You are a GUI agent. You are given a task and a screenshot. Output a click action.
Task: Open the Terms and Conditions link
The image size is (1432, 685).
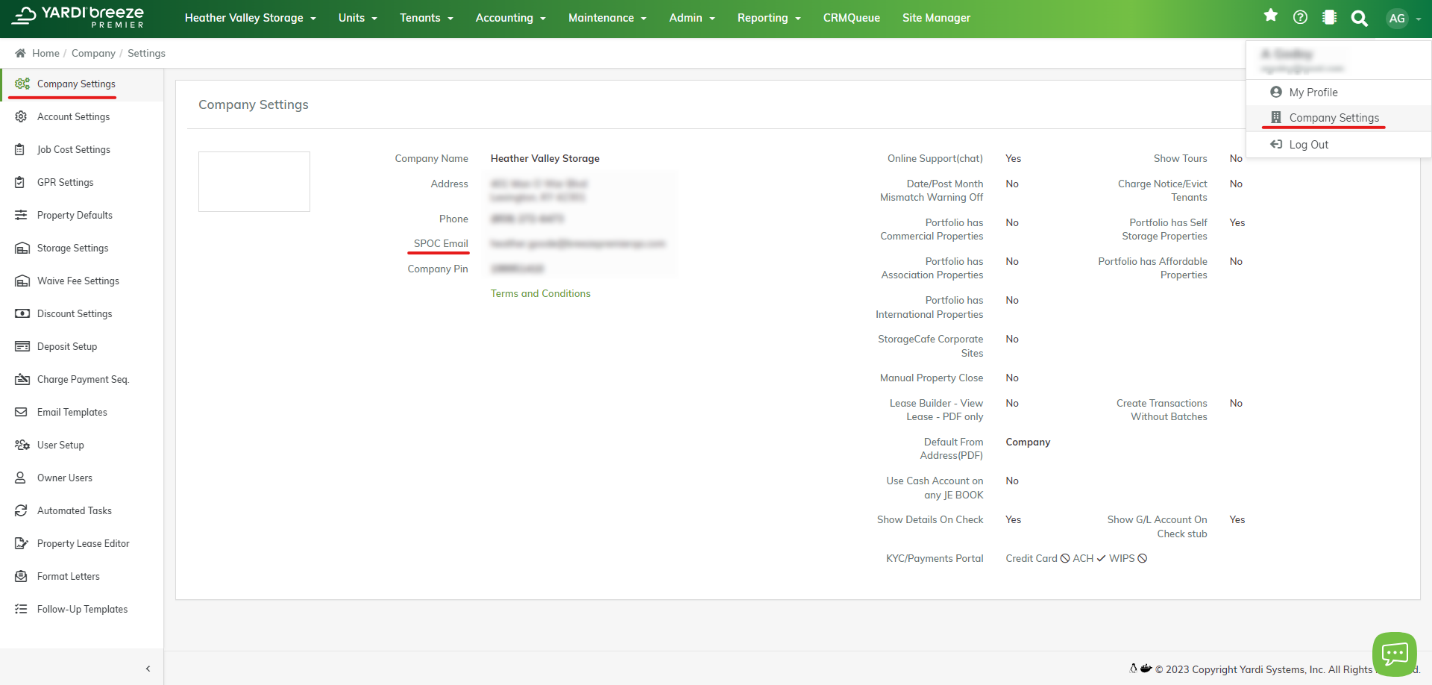click(540, 294)
